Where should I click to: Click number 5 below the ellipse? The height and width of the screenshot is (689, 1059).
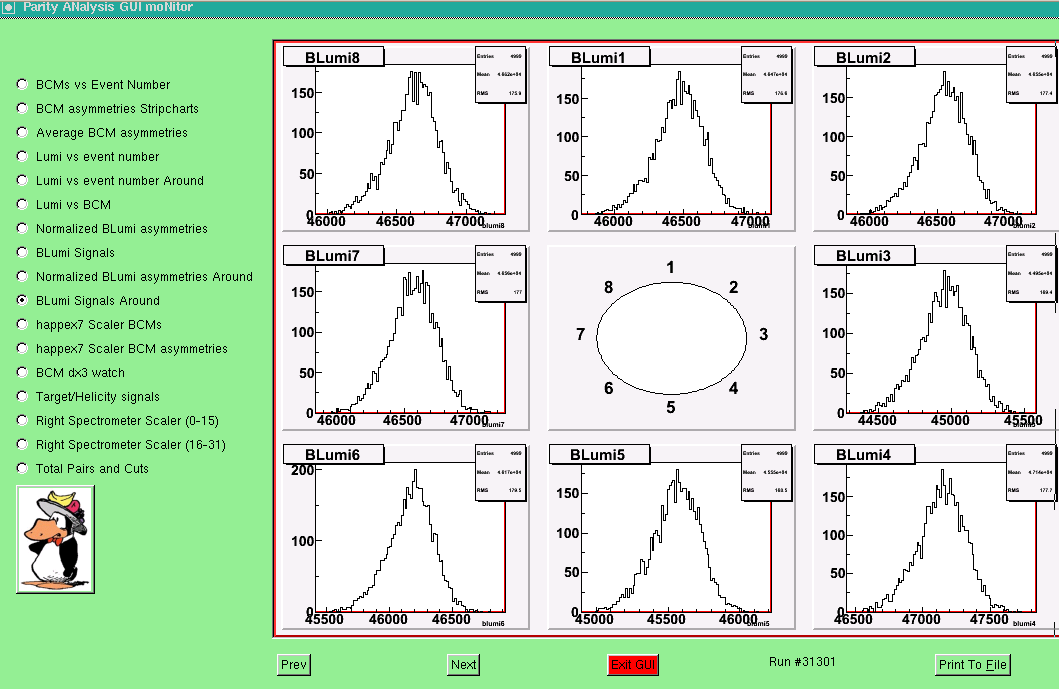pos(671,407)
